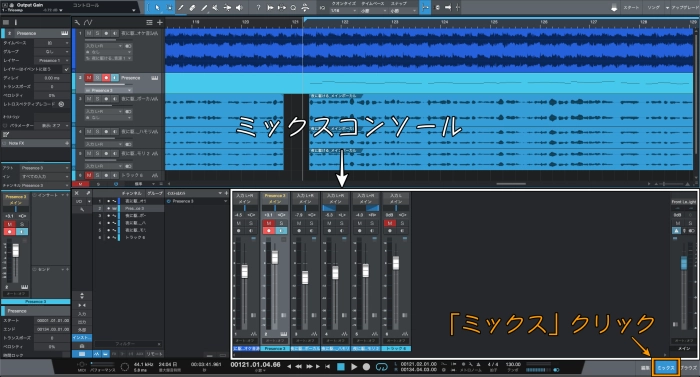
Task: Select the Arrow tool in toolbar
Action: (x=157, y=7)
